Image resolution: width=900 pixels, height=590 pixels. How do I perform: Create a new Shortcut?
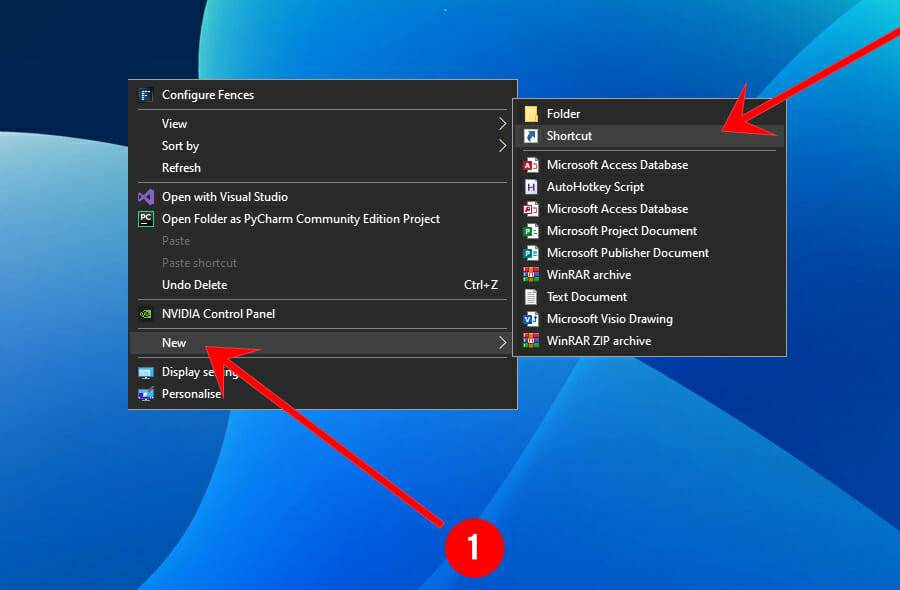570,136
